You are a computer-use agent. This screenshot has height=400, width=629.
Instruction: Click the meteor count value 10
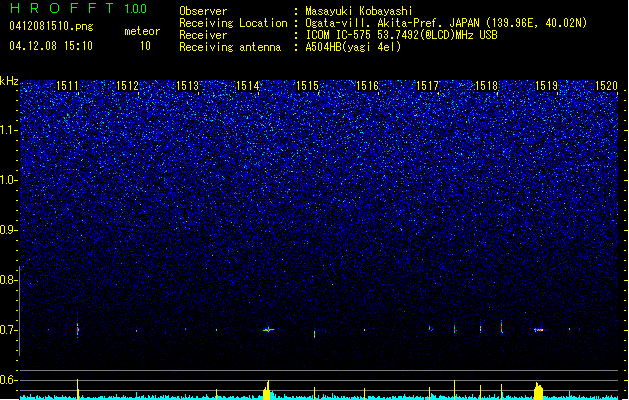(145, 46)
